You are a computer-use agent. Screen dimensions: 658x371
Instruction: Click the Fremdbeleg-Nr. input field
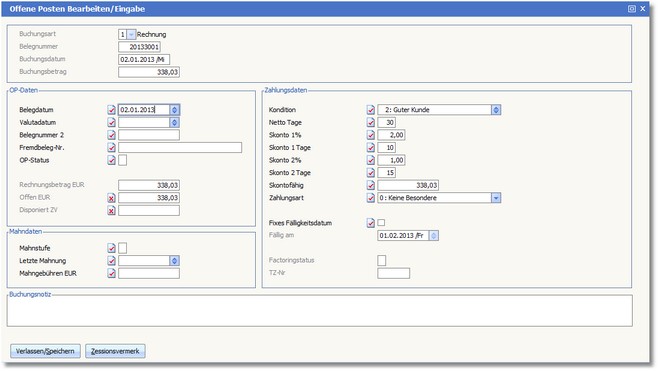[x=180, y=147]
